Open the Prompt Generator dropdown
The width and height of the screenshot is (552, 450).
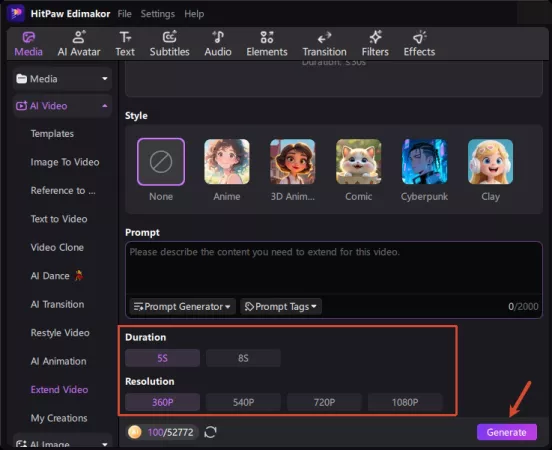[x=182, y=306]
